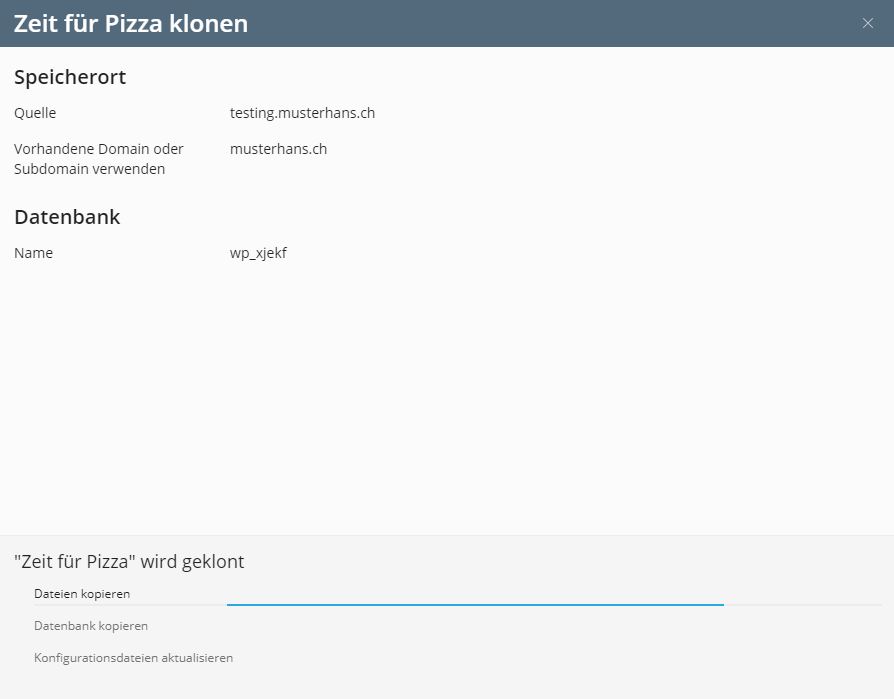Image resolution: width=894 pixels, height=699 pixels.
Task: Click the dialog title Zeit für Pizza klonen
Action: [x=131, y=24]
